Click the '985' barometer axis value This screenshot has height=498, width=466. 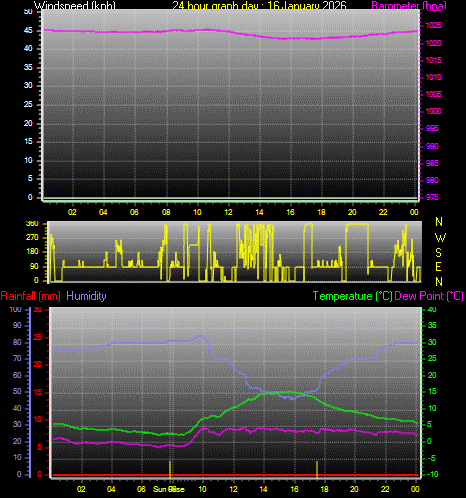(432, 163)
